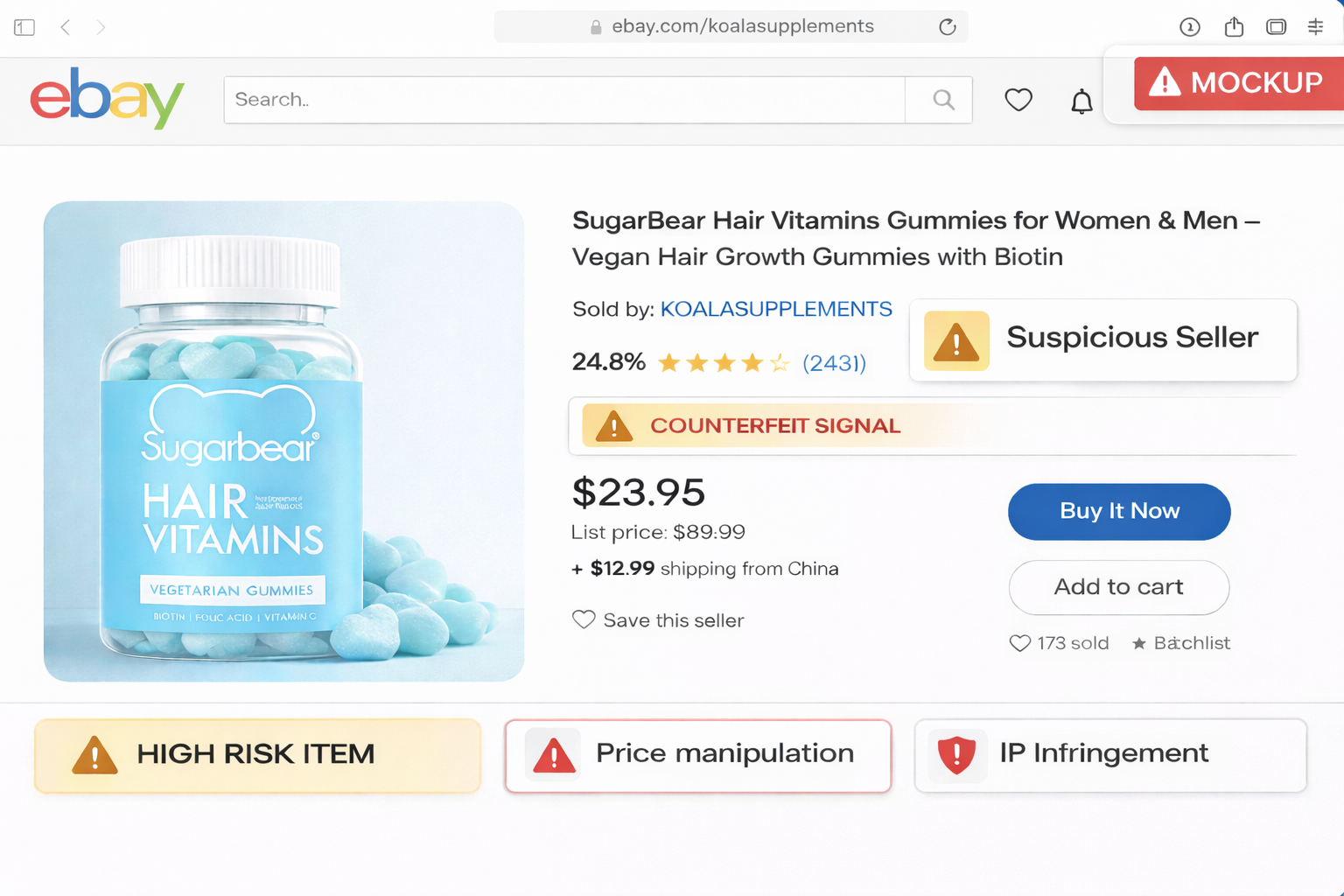Click the browser share icon
The height and width of the screenshot is (896, 1344).
[1234, 27]
